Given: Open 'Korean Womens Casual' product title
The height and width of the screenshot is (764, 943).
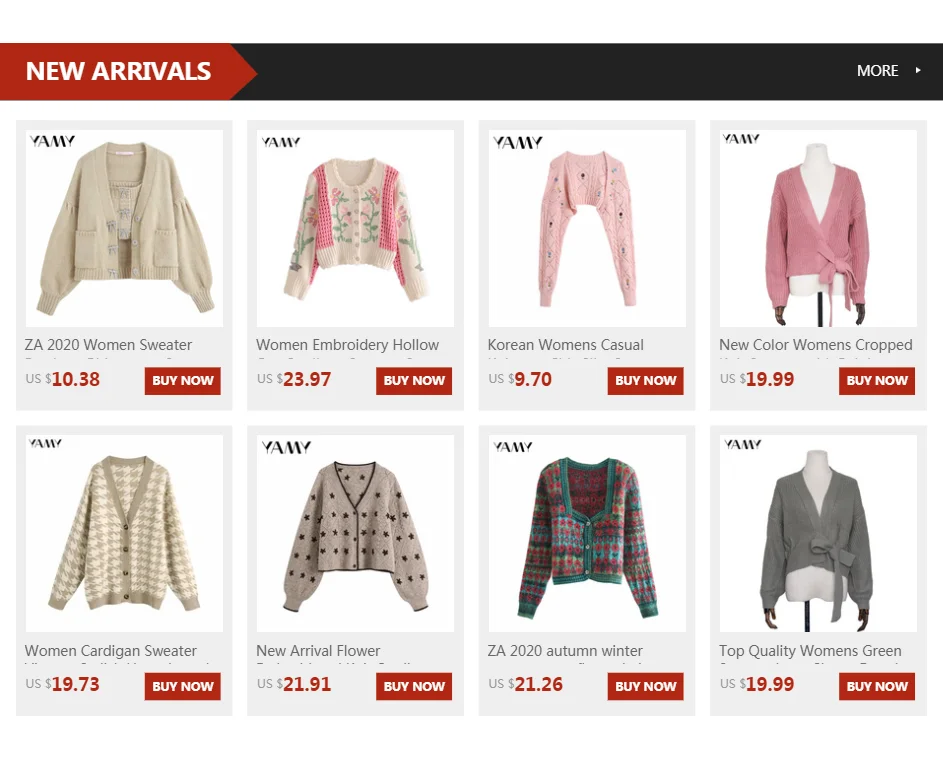Looking at the screenshot, I should pos(566,345).
